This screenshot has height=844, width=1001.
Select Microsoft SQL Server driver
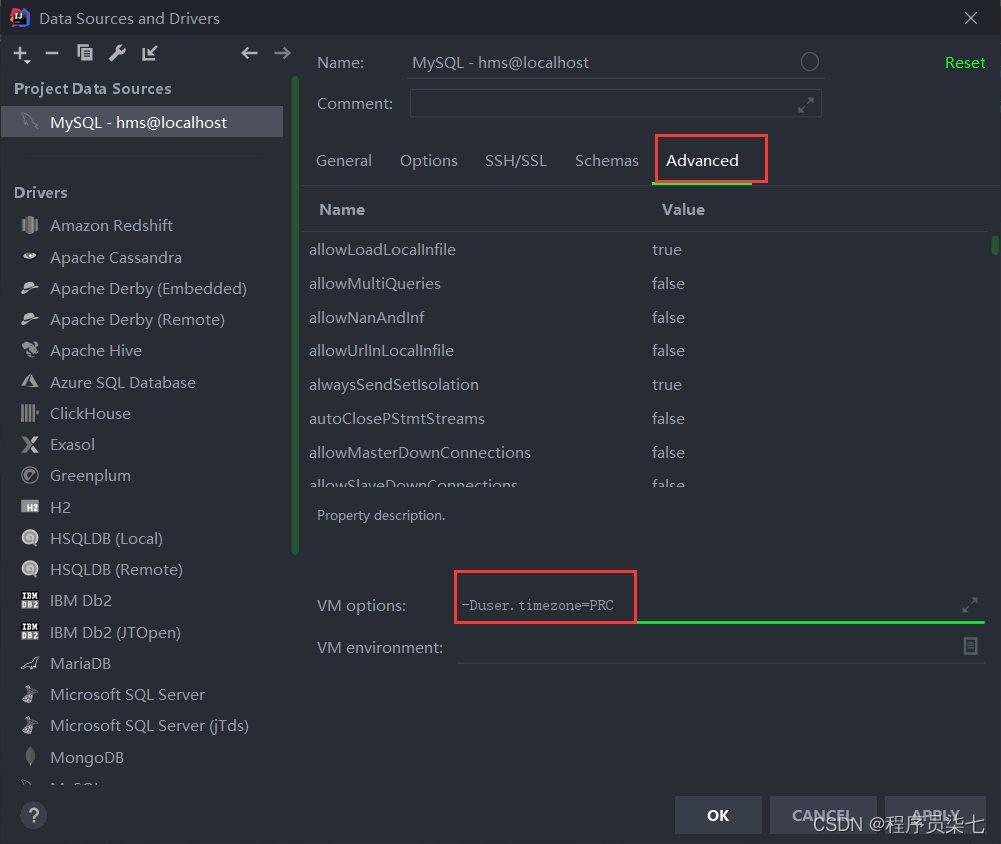(x=127, y=695)
